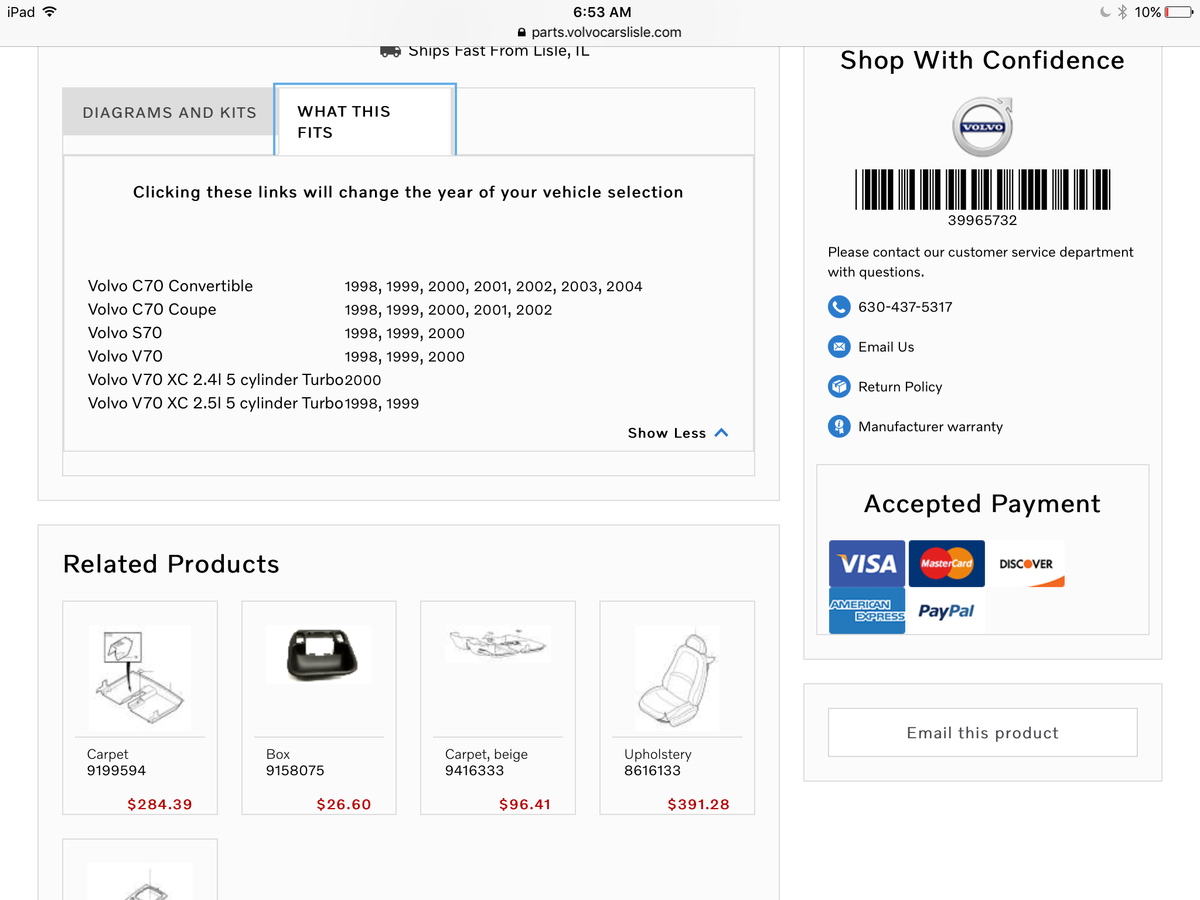View the Carpet 9199594 related product
The height and width of the screenshot is (900, 1200).
[x=139, y=678]
